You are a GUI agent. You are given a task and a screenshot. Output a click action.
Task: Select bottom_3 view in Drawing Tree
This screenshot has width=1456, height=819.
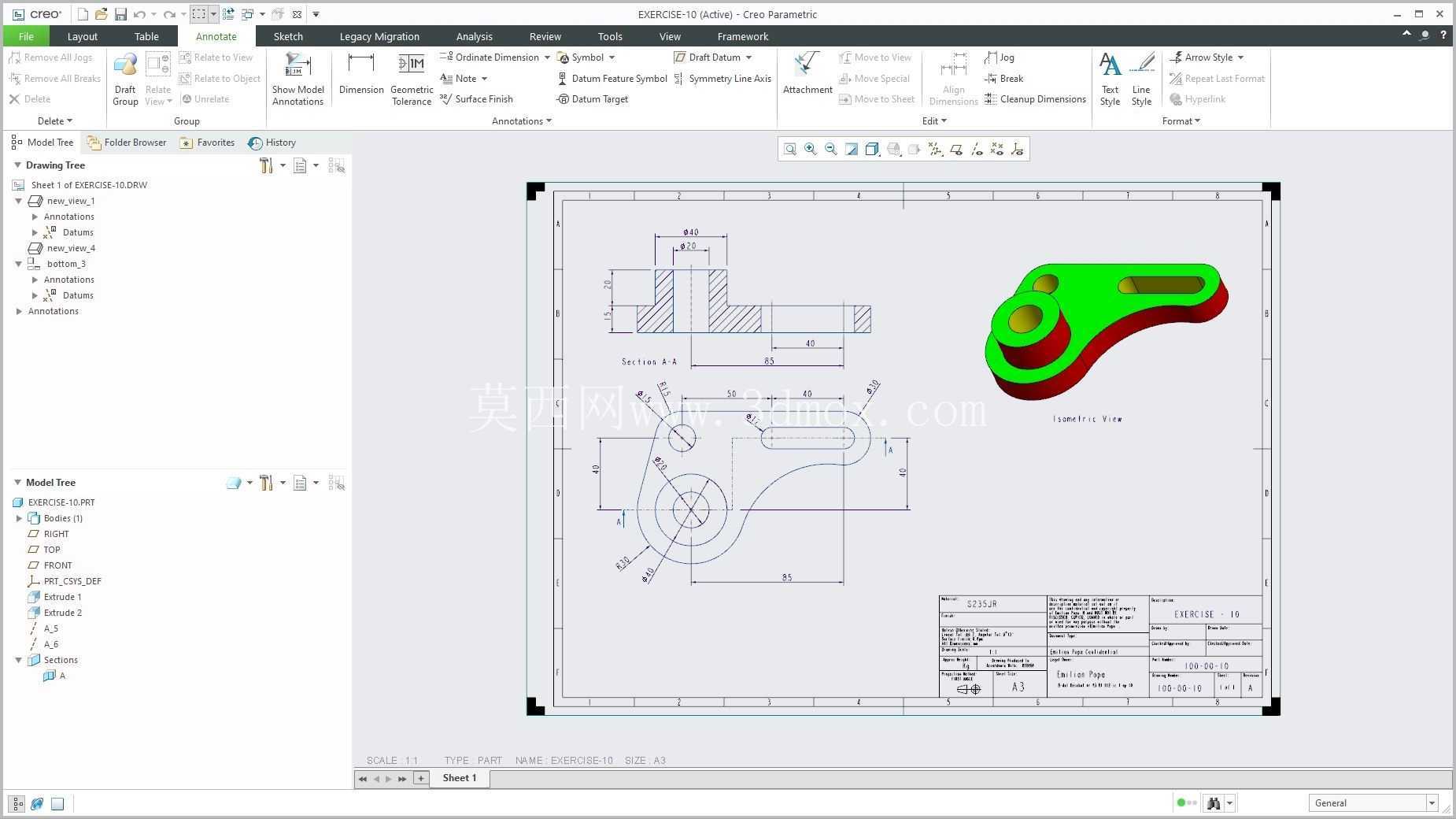coord(57,264)
